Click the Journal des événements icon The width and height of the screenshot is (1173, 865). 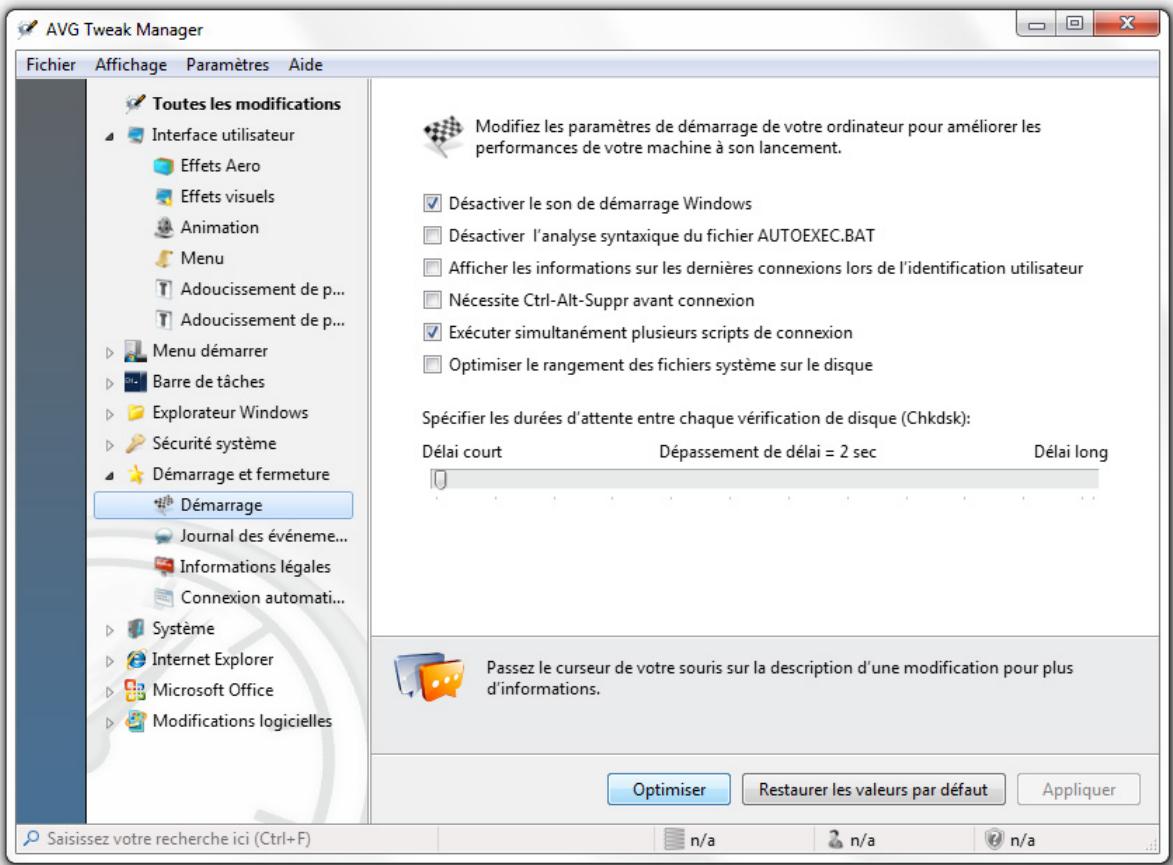pos(164,536)
